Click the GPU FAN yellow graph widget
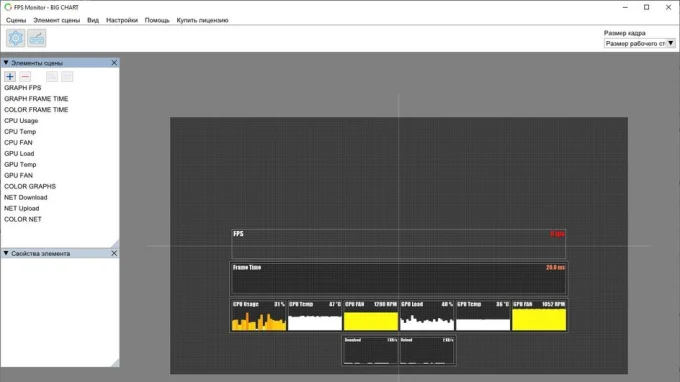This screenshot has height=382, width=680. click(x=539, y=316)
